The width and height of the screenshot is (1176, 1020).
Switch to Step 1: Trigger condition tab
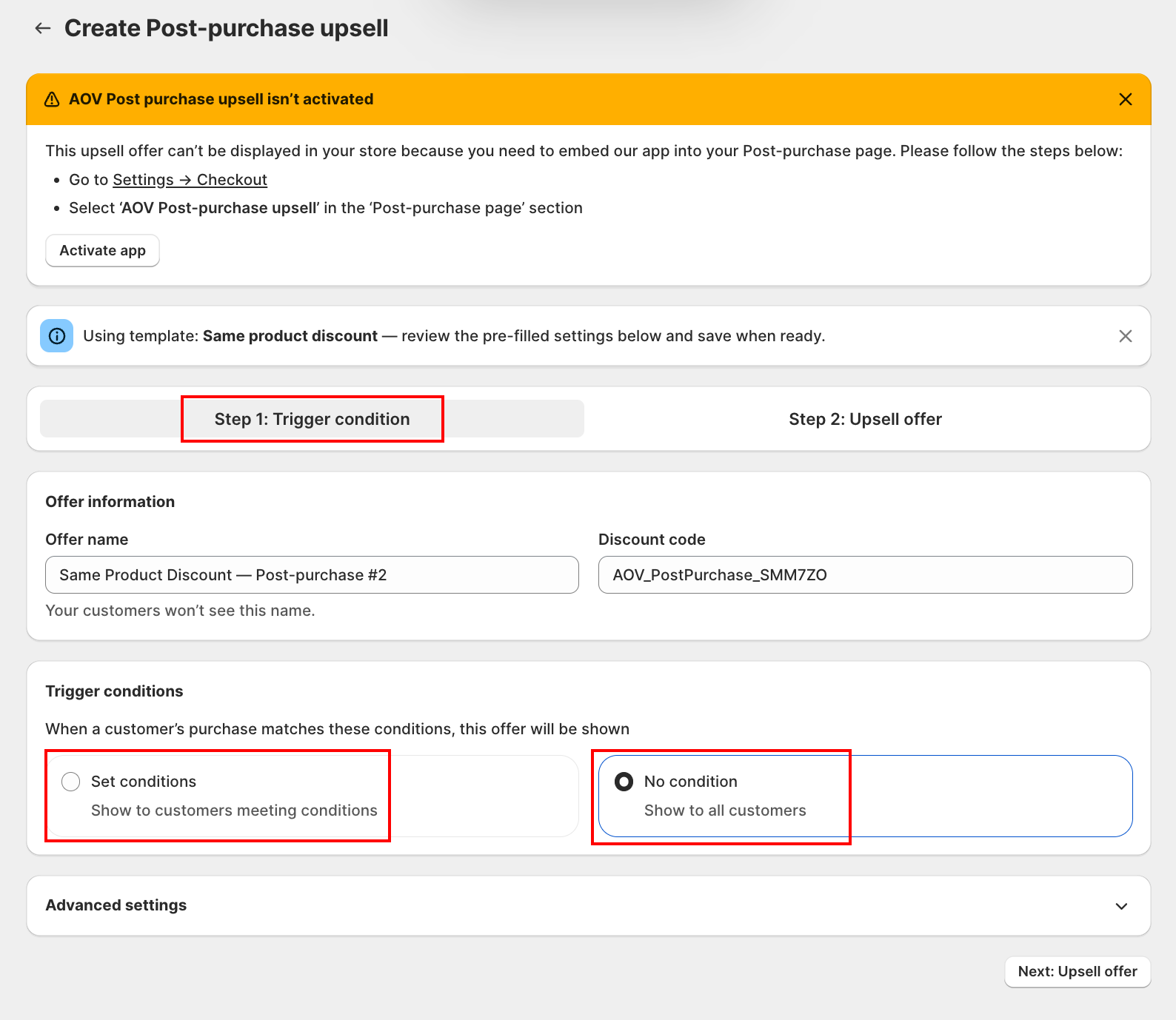[312, 419]
